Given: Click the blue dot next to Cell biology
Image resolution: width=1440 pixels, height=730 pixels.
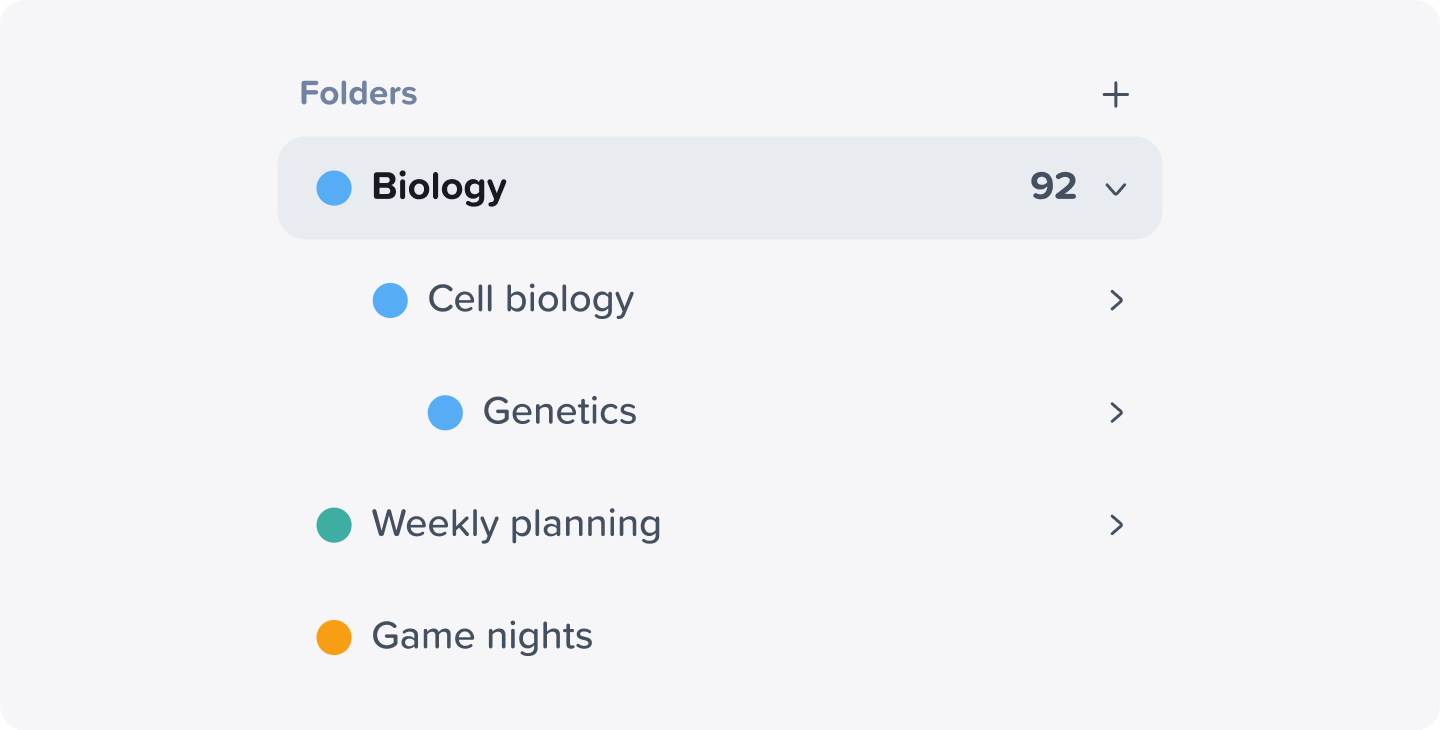Looking at the screenshot, I should click(390, 300).
